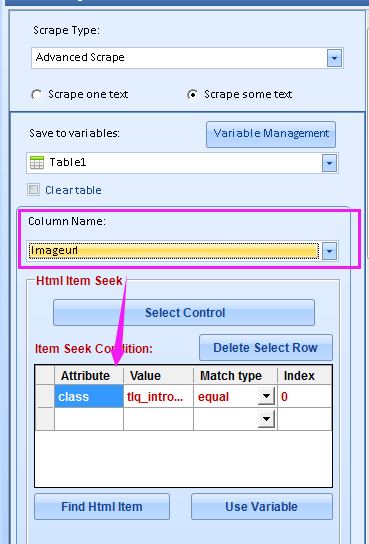Enable the Clear table checkbox
The width and height of the screenshot is (369, 544).
click(33, 190)
